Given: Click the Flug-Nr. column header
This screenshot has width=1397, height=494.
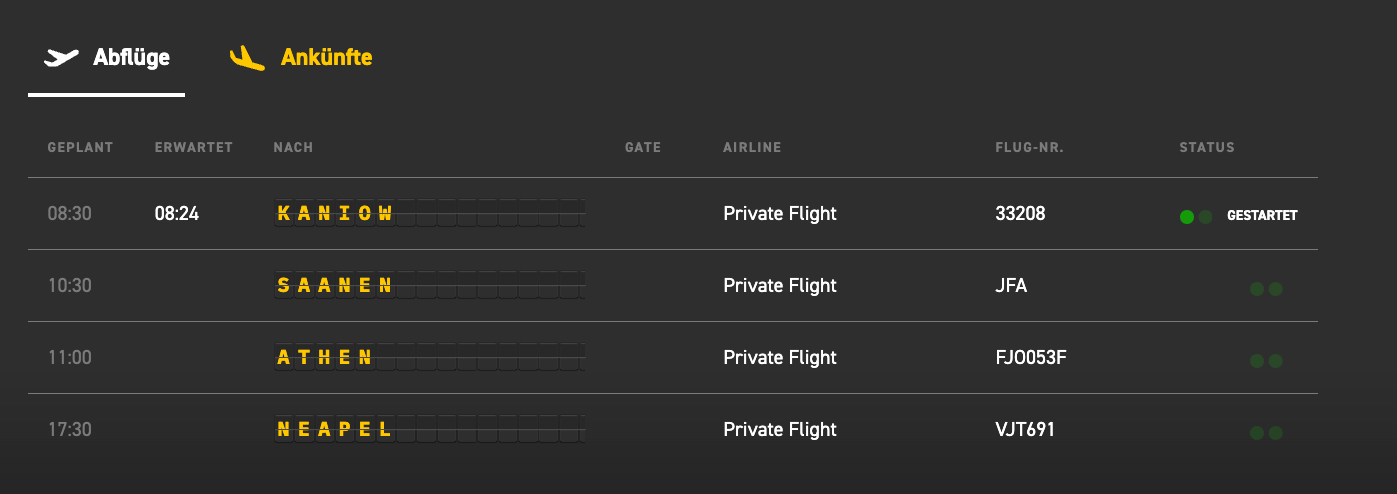Looking at the screenshot, I should (x=1029, y=148).
